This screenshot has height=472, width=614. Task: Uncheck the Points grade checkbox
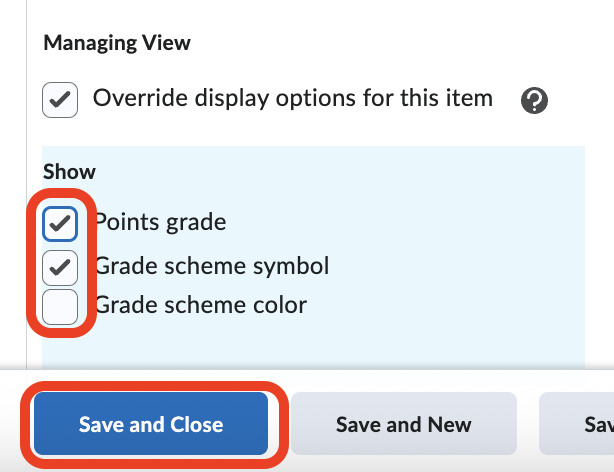[x=60, y=224]
